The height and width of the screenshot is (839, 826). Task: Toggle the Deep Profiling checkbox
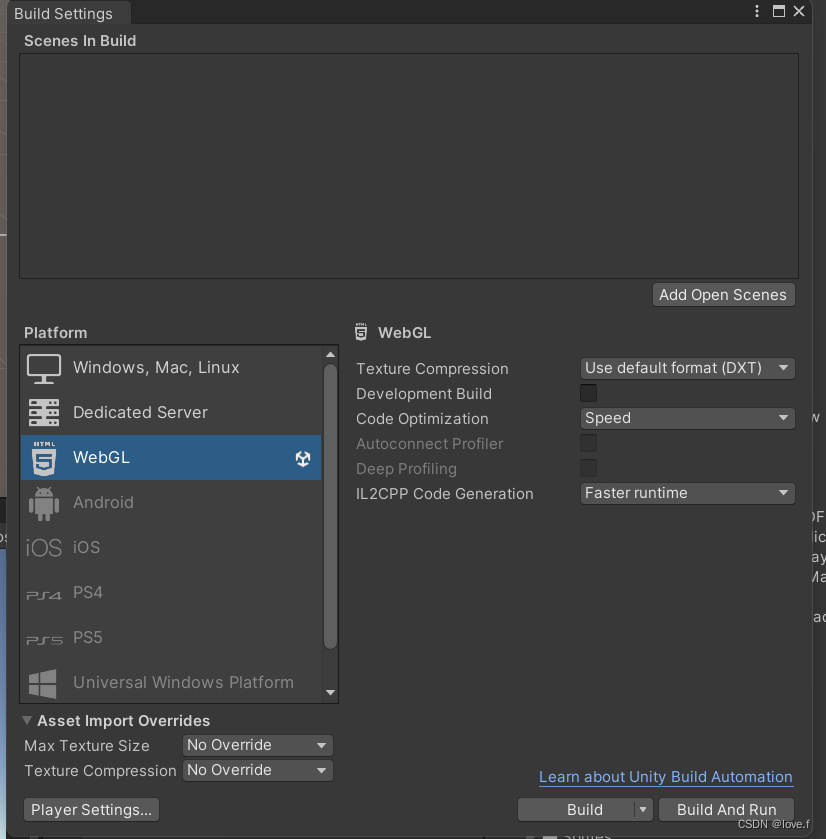[x=588, y=468]
